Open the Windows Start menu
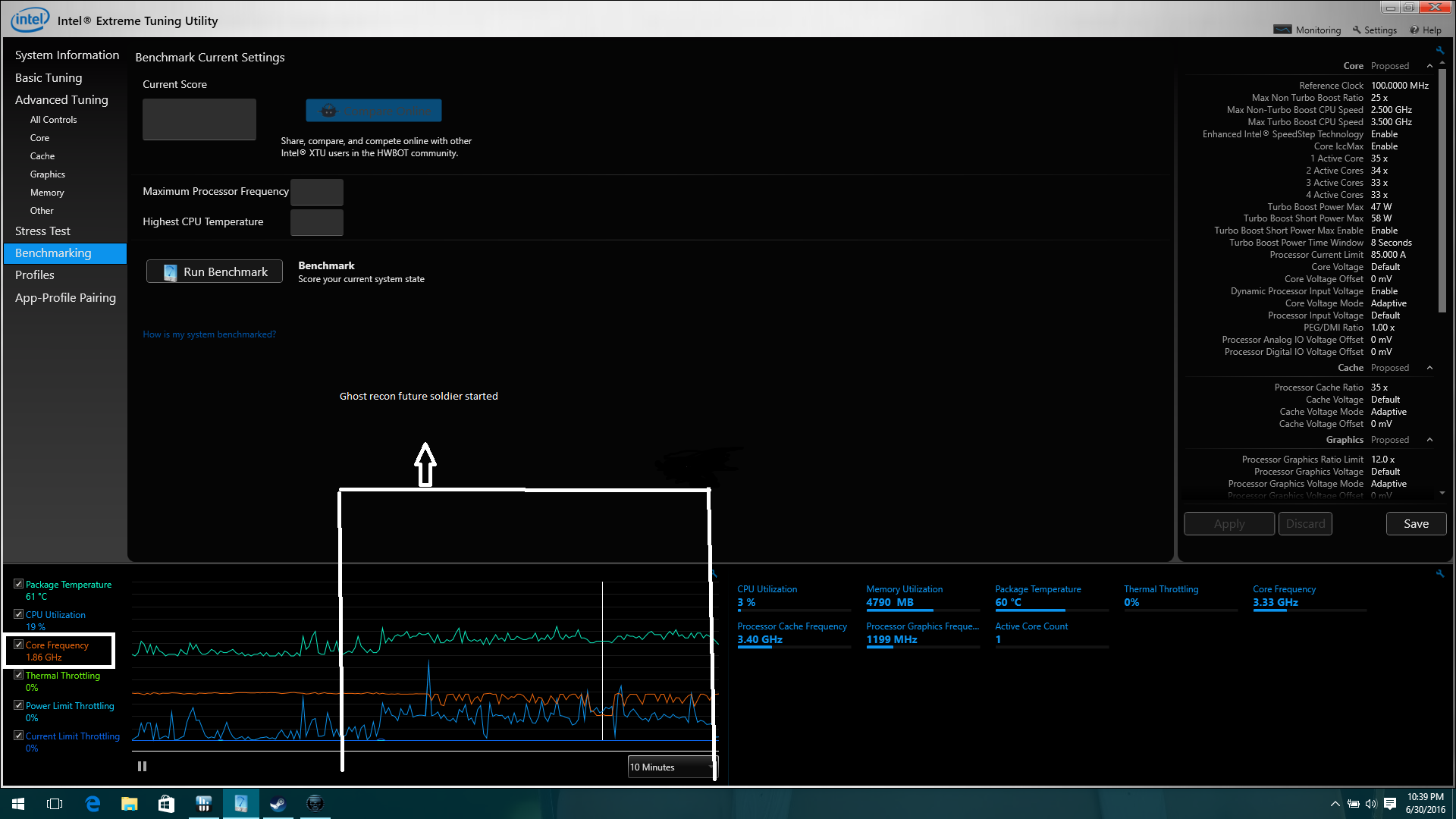The image size is (1456, 819). 18,804
